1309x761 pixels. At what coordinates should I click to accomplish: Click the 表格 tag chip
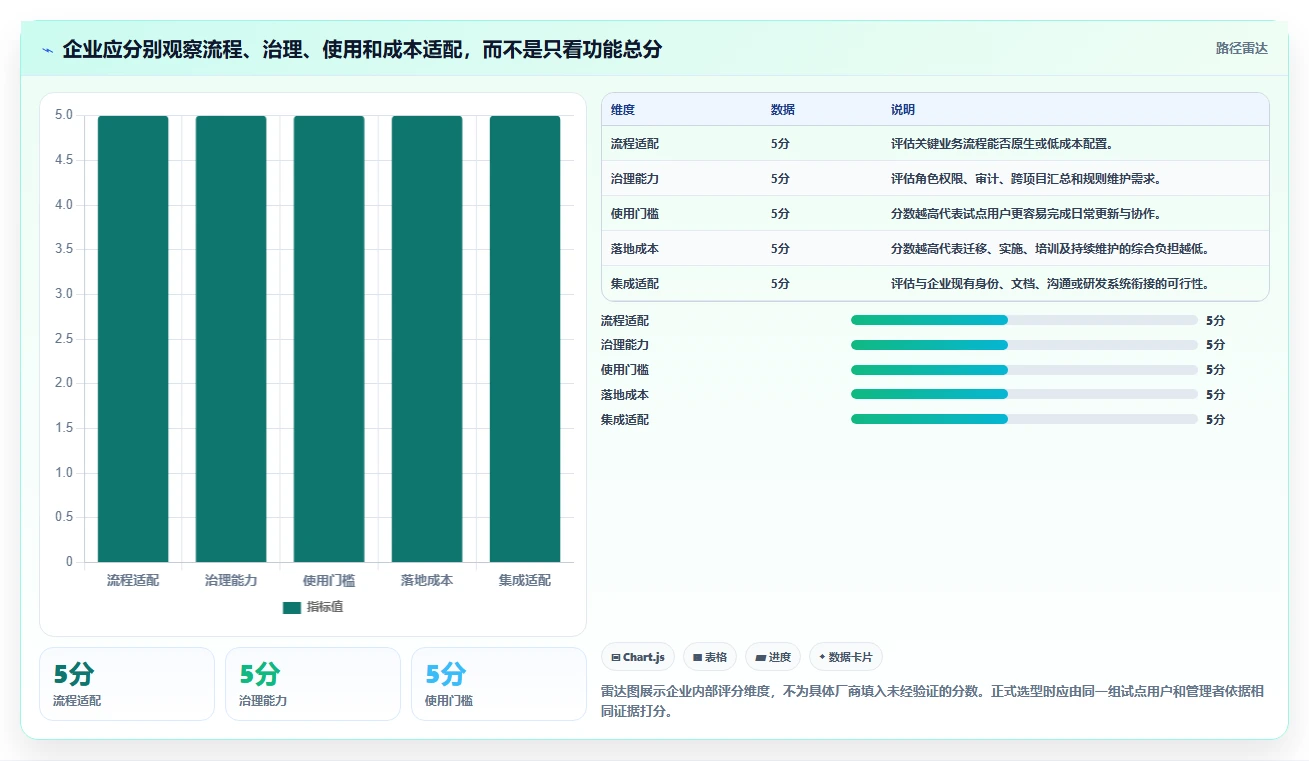[709, 657]
